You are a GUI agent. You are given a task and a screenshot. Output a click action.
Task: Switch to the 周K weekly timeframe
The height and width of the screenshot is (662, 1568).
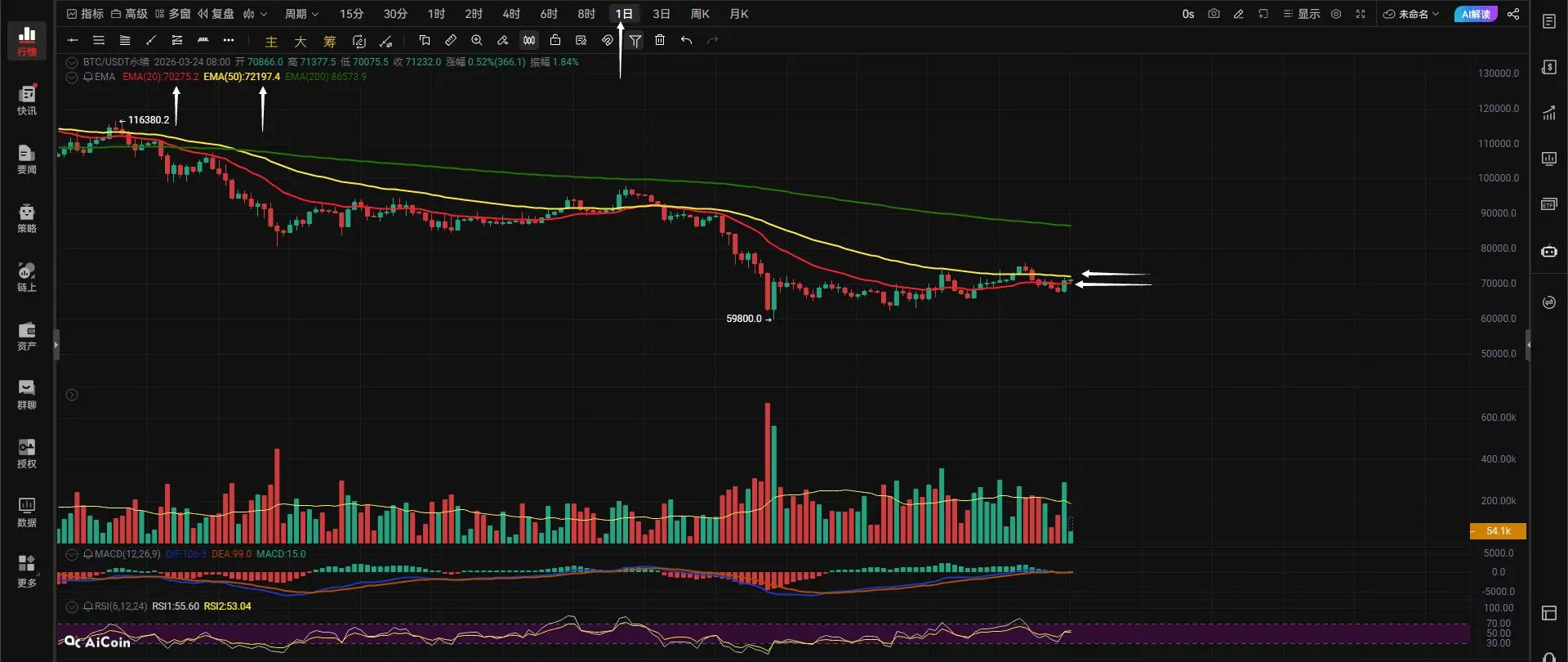(x=700, y=14)
